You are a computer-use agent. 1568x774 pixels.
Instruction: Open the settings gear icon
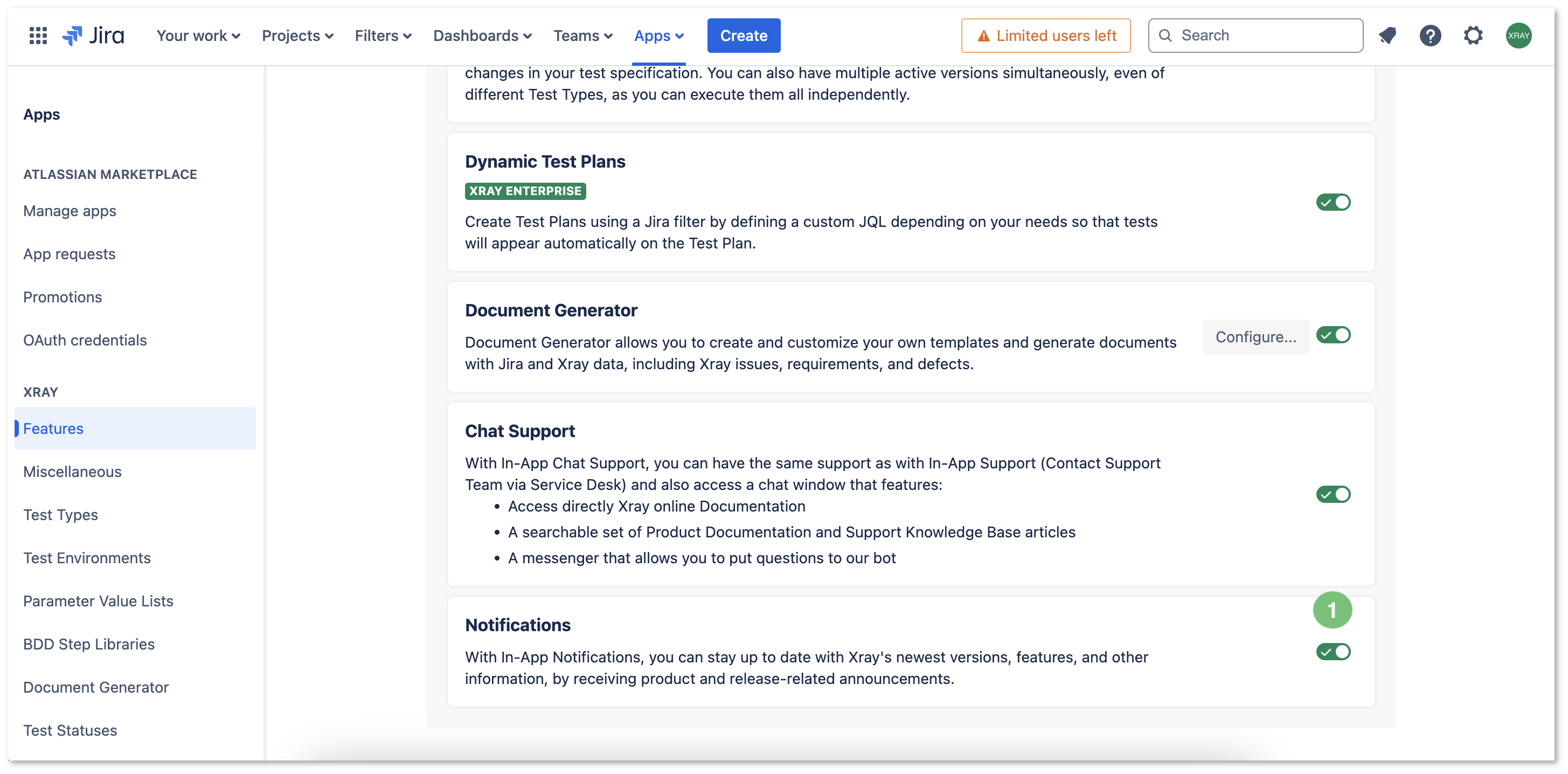1473,36
